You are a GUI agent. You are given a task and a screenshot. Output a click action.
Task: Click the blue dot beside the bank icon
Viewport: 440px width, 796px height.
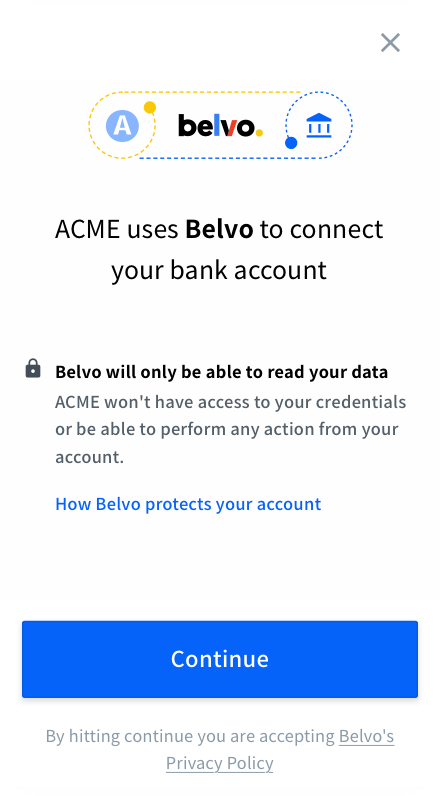(291, 143)
